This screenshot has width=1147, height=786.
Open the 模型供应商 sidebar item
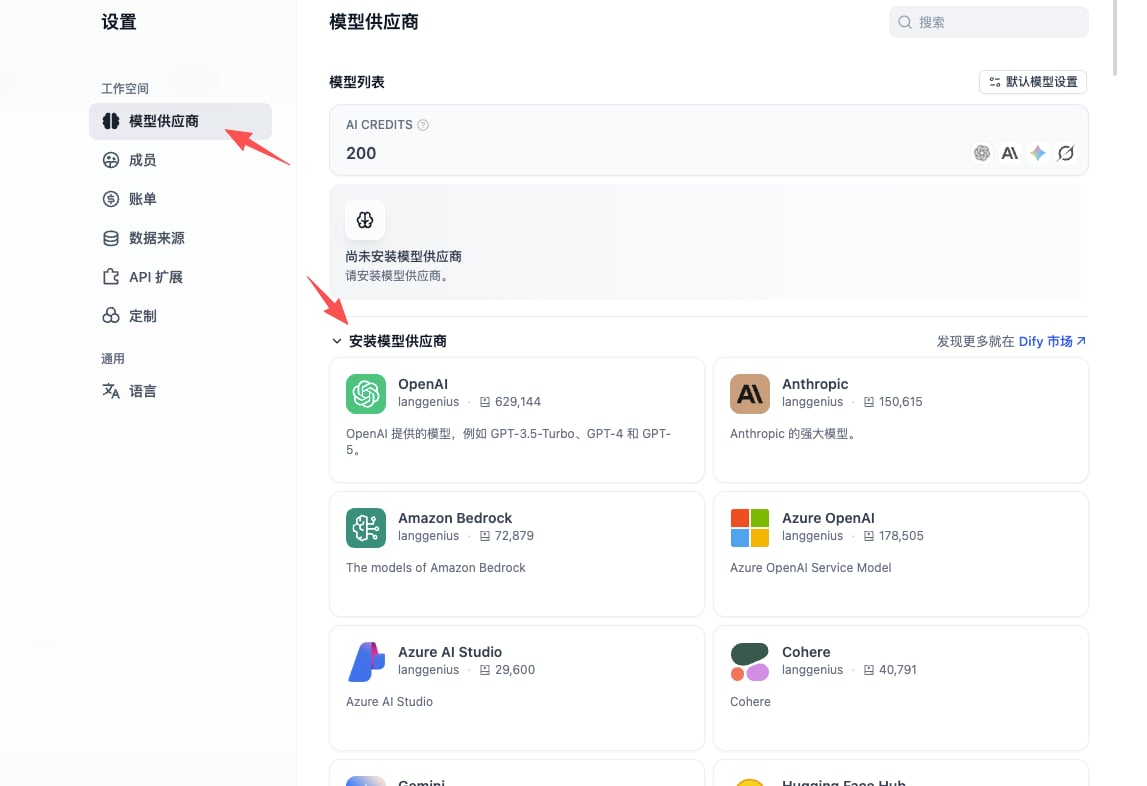(180, 121)
